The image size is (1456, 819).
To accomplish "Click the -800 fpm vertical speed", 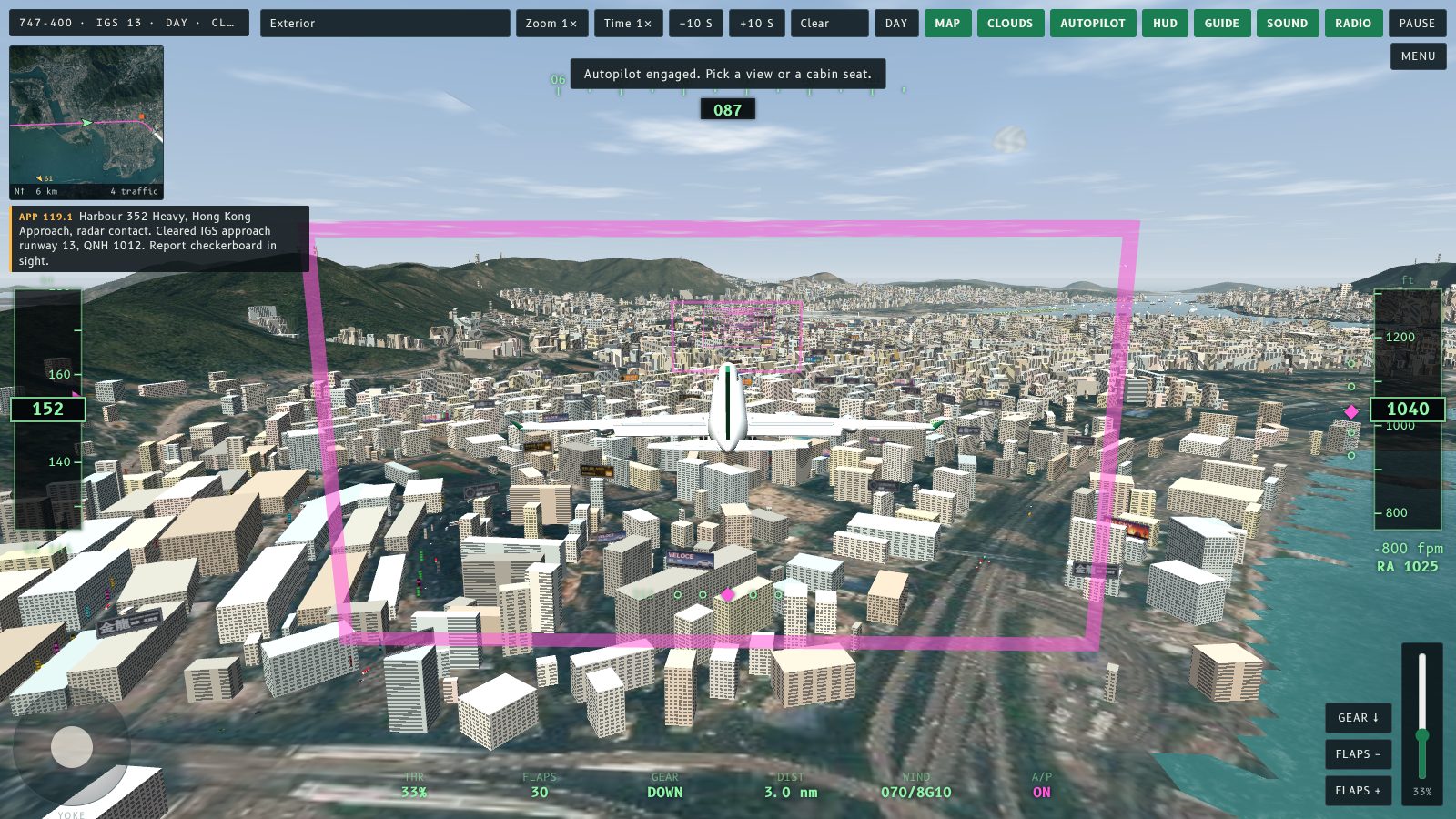I will (1409, 548).
